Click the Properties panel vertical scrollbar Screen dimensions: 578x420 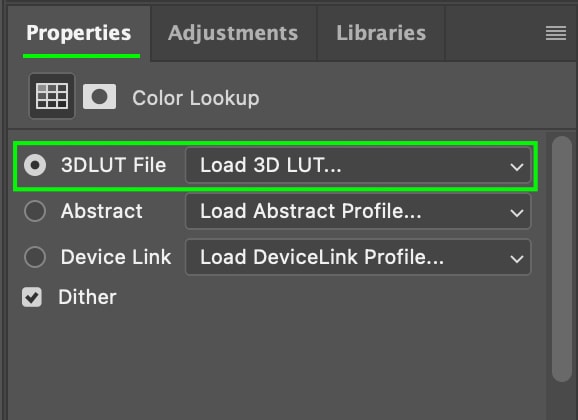coord(562,259)
